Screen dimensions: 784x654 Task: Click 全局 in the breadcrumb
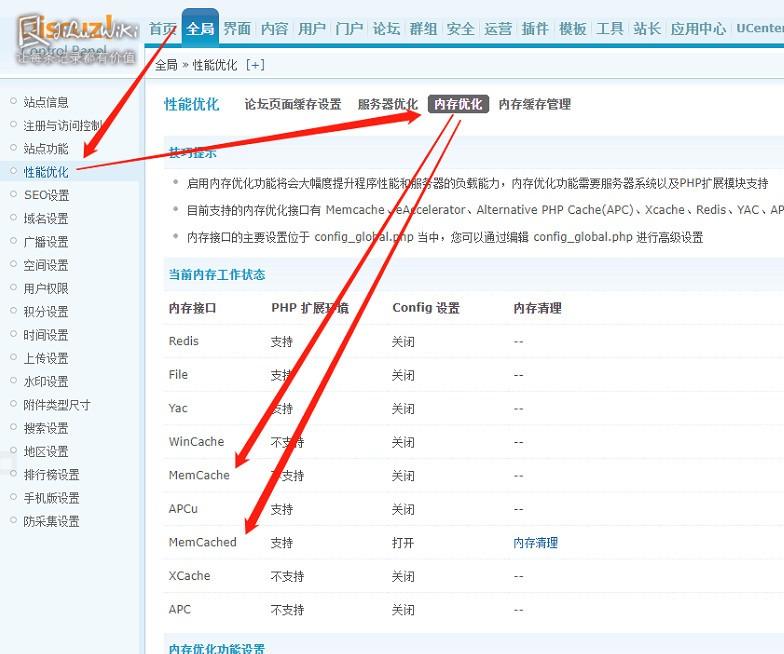click(166, 65)
